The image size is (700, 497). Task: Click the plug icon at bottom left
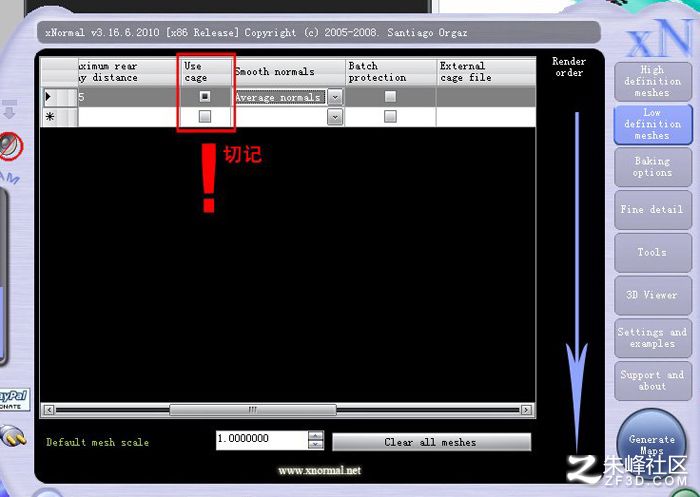[x=13, y=435]
